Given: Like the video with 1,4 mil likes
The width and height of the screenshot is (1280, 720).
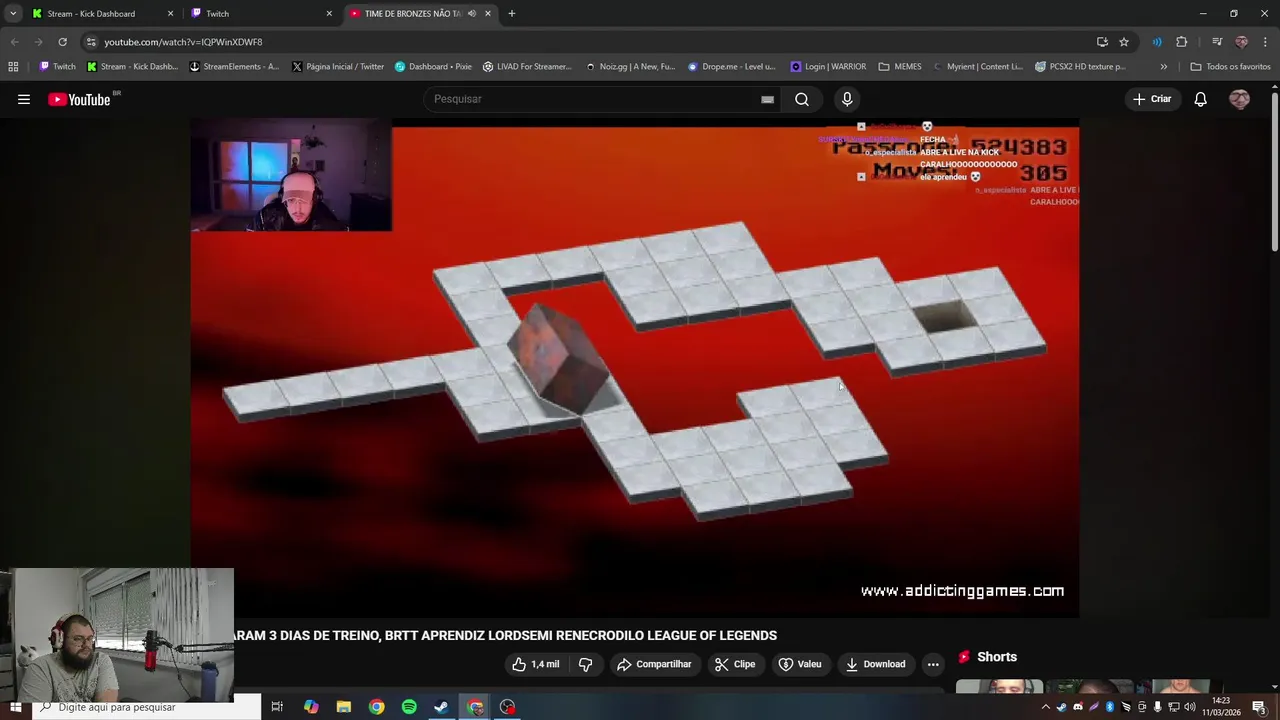Looking at the screenshot, I should point(535,664).
